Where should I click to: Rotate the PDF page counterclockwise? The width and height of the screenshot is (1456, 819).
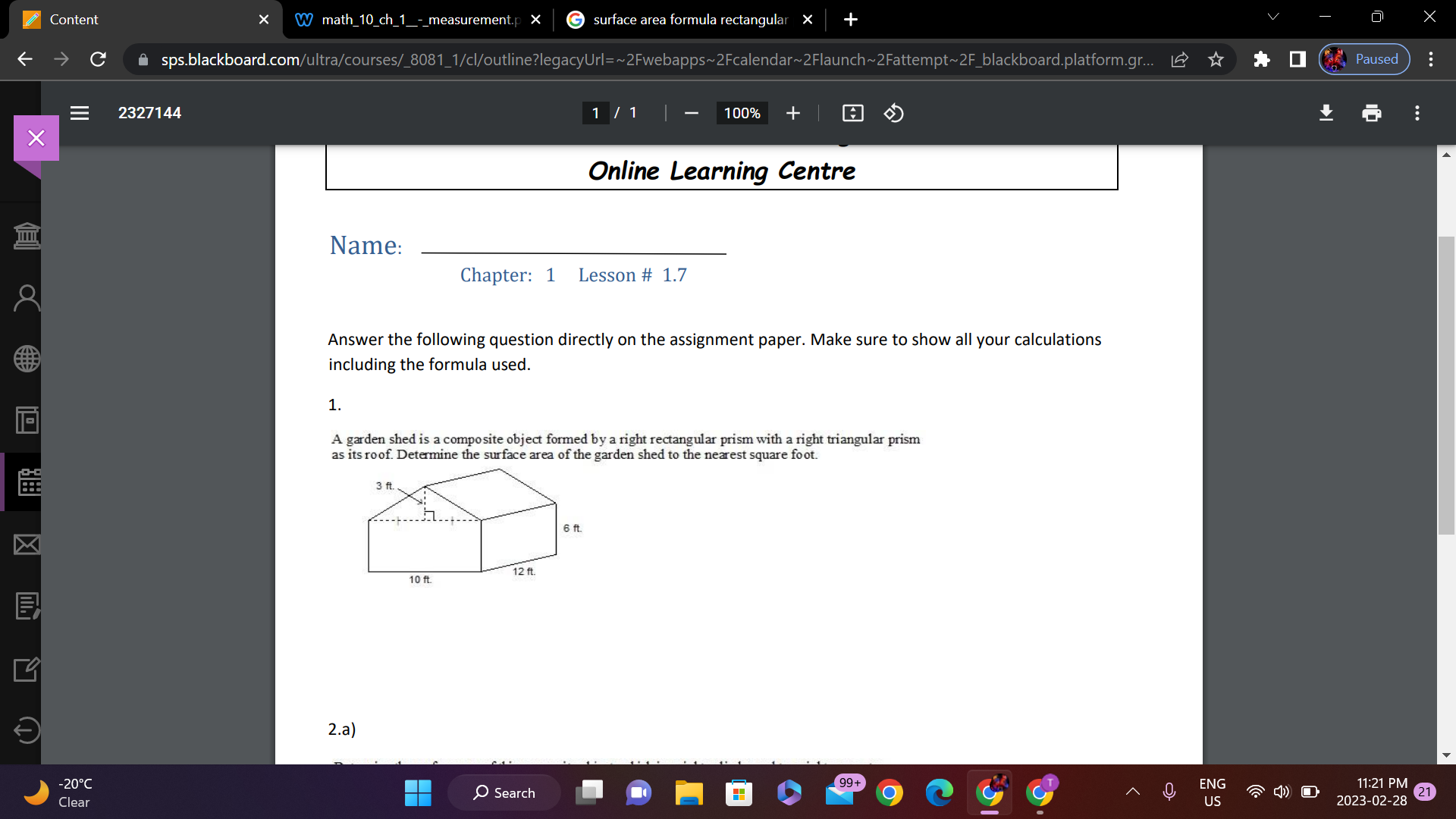pos(893,113)
